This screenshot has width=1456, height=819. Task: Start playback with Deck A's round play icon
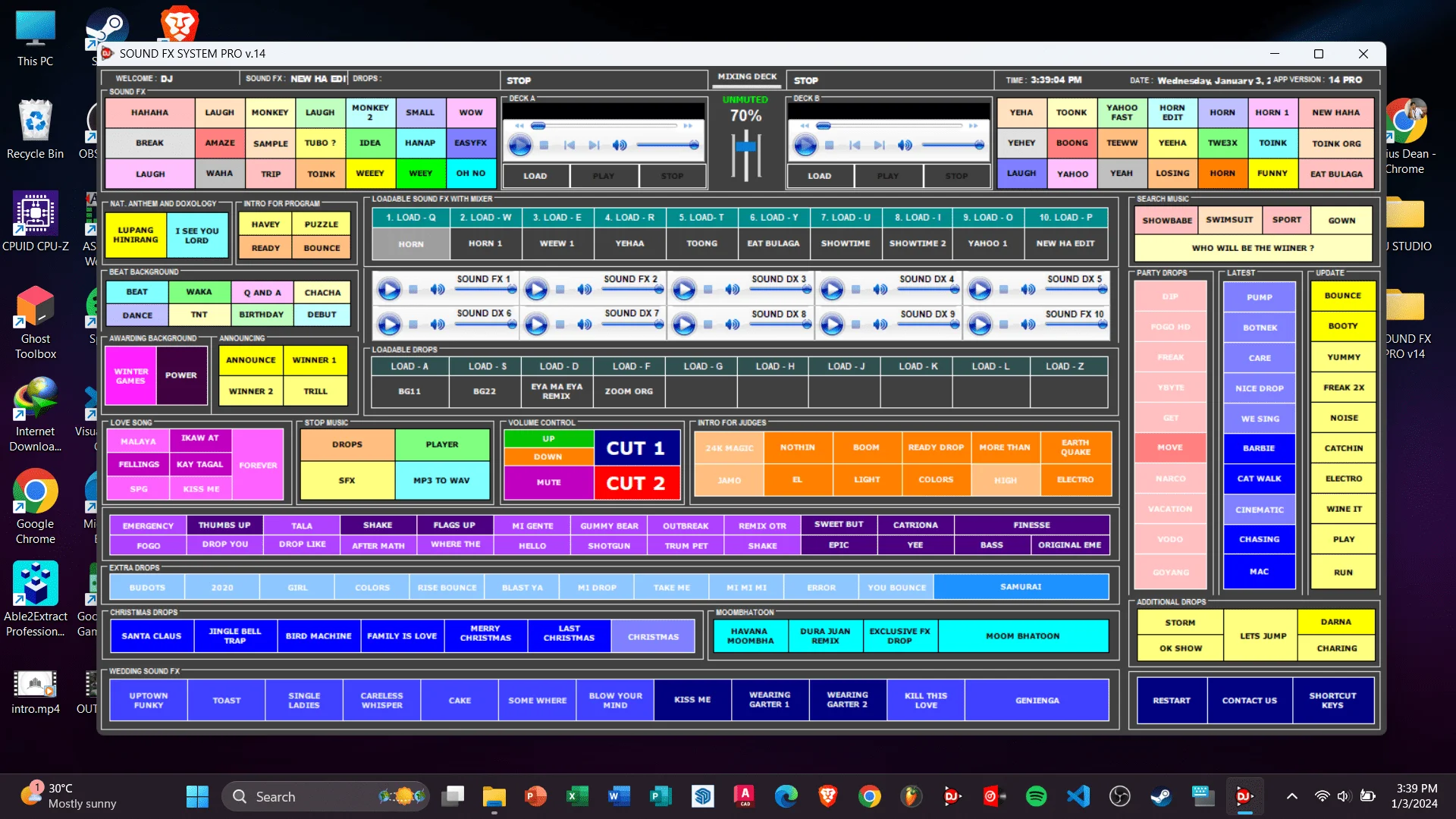[x=519, y=145]
